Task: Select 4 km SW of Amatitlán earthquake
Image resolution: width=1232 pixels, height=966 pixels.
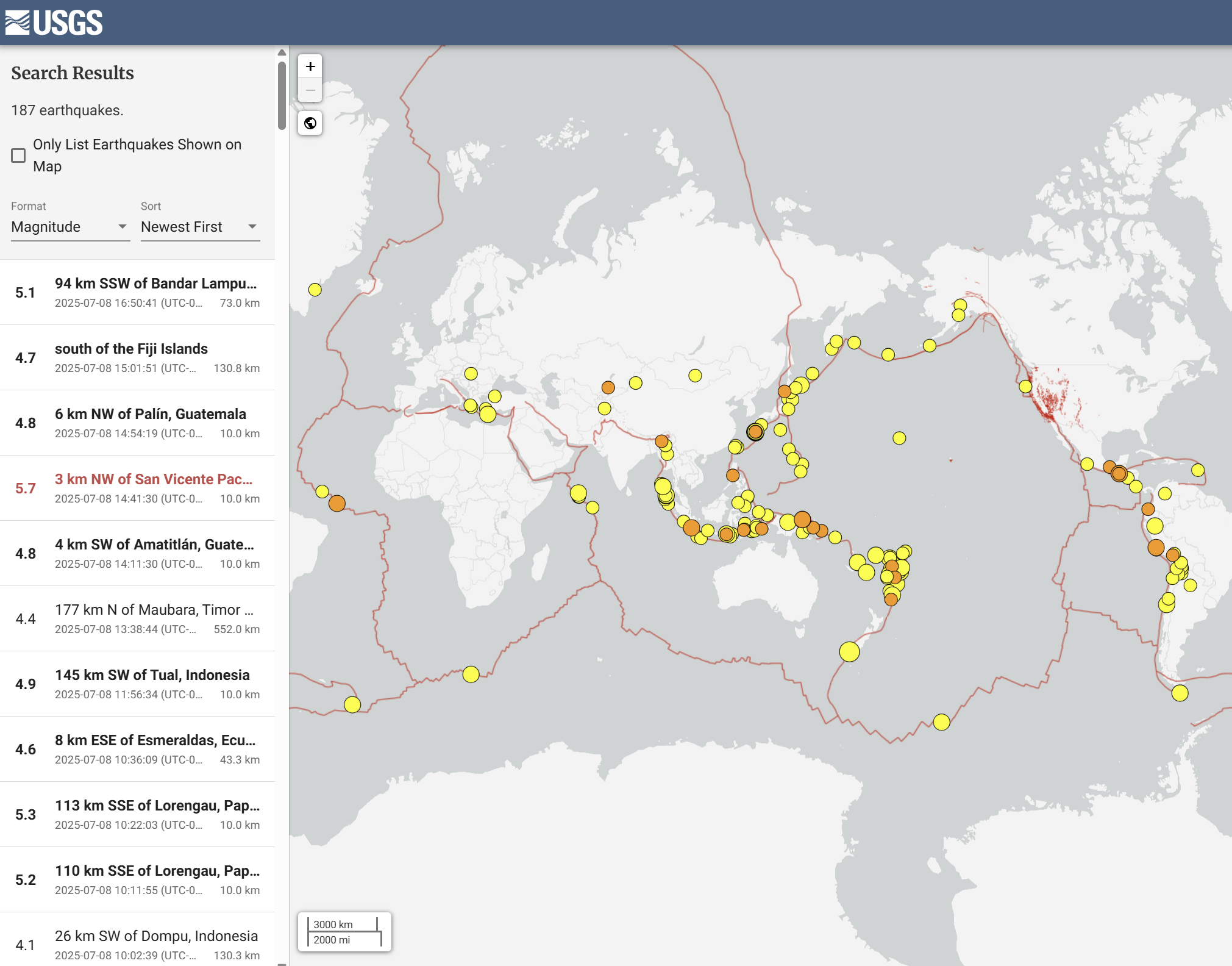Action: 137,554
